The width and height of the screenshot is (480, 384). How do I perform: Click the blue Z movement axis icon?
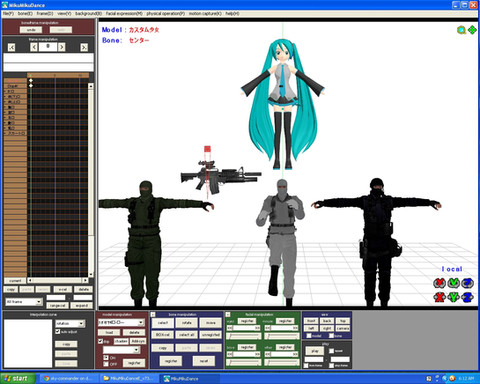[x=467, y=297]
